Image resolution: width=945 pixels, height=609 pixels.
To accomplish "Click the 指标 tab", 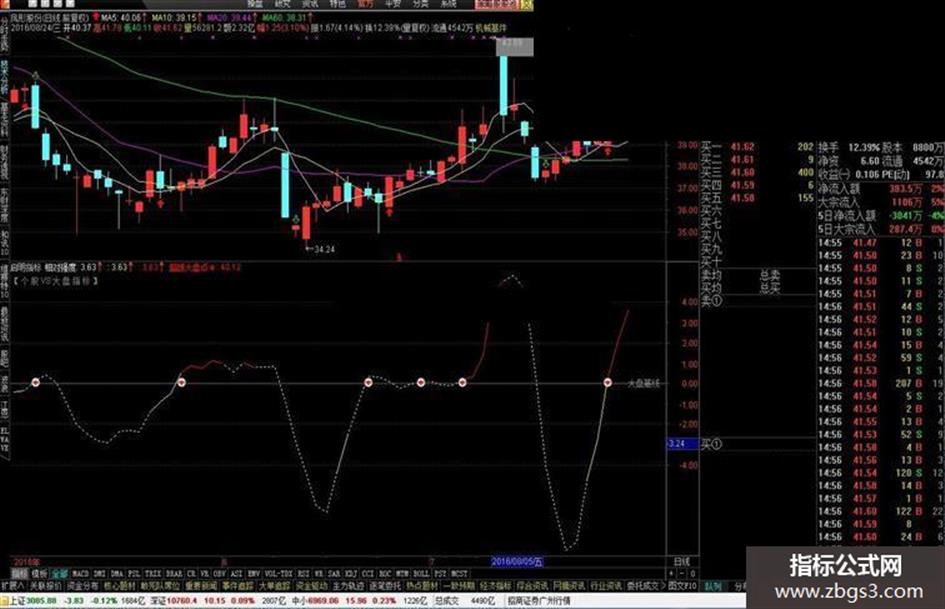I will pyautogui.click(x=20, y=573).
